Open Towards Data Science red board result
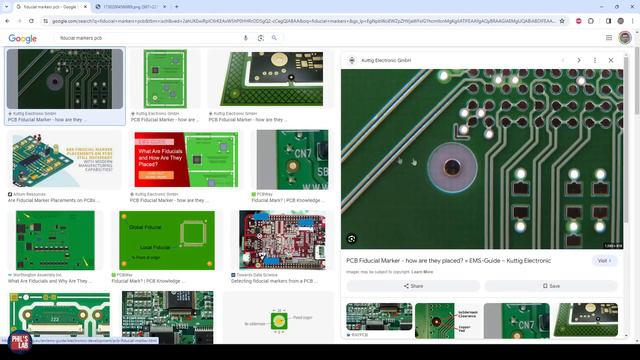The width and height of the screenshot is (640, 360). point(282,240)
